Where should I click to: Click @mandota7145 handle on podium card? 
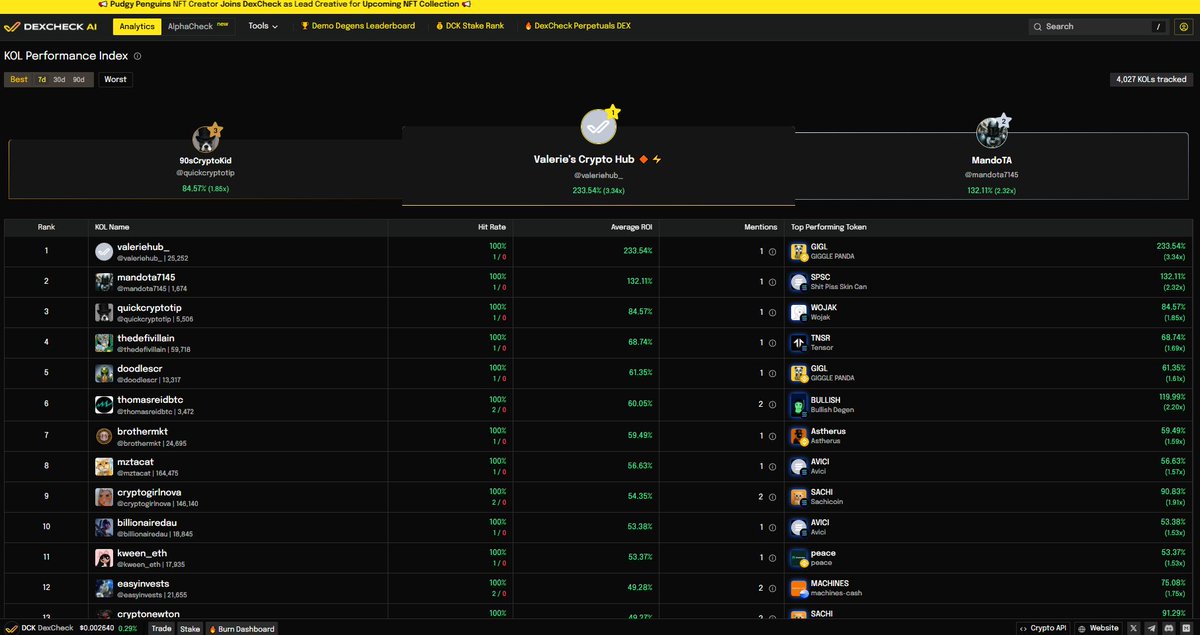[991, 174]
